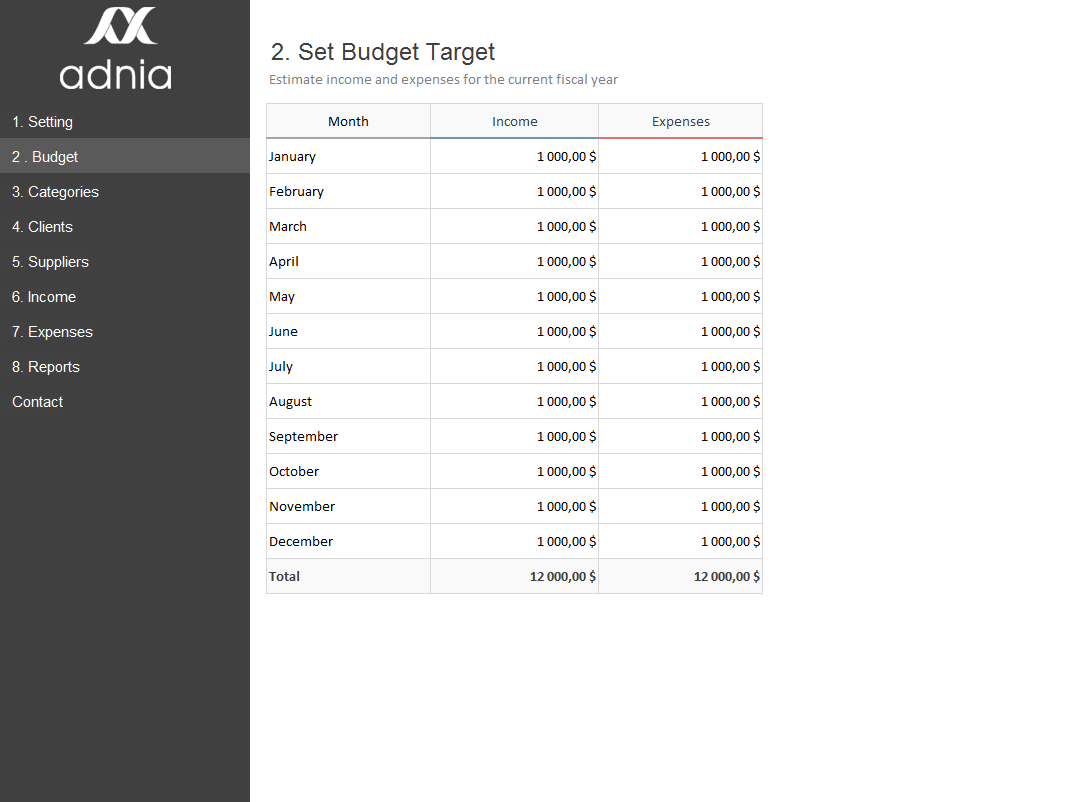The height and width of the screenshot is (802, 1078).
Task: Select the Total row label
Action: click(x=349, y=577)
